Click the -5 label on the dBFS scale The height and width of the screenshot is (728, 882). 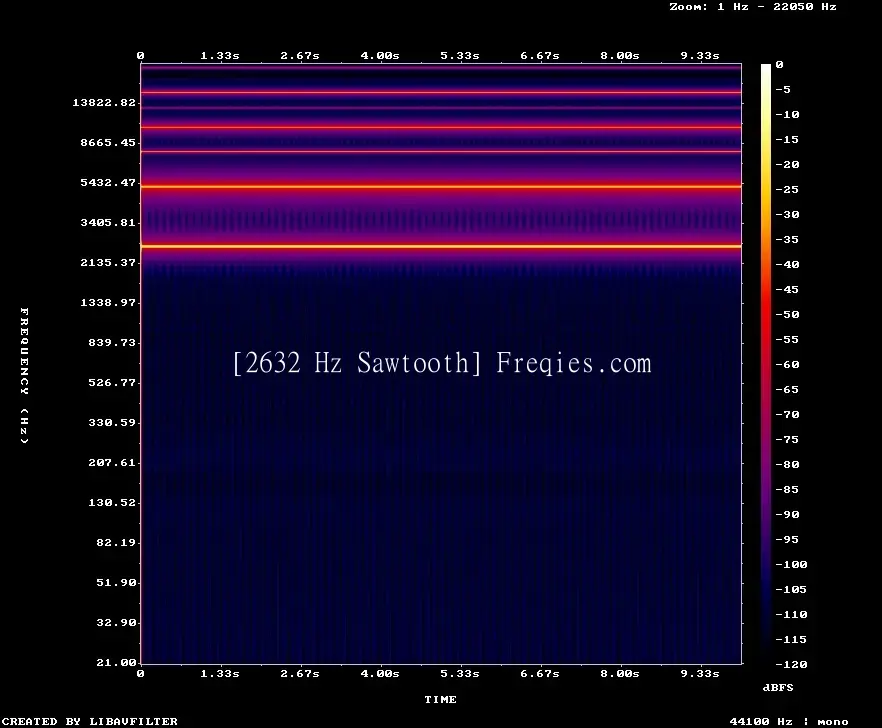783,89
